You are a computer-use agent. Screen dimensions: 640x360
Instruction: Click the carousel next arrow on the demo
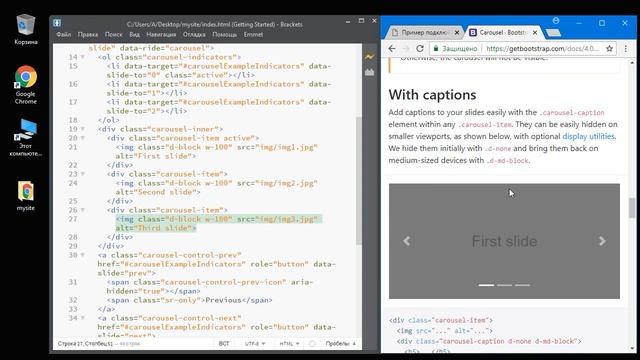pos(602,241)
